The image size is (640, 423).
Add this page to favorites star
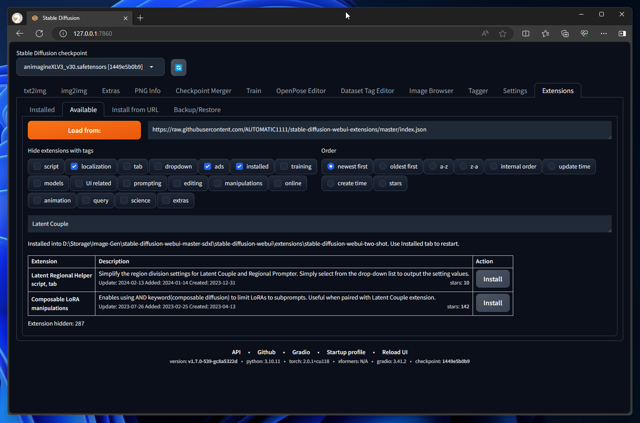(x=502, y=33)
